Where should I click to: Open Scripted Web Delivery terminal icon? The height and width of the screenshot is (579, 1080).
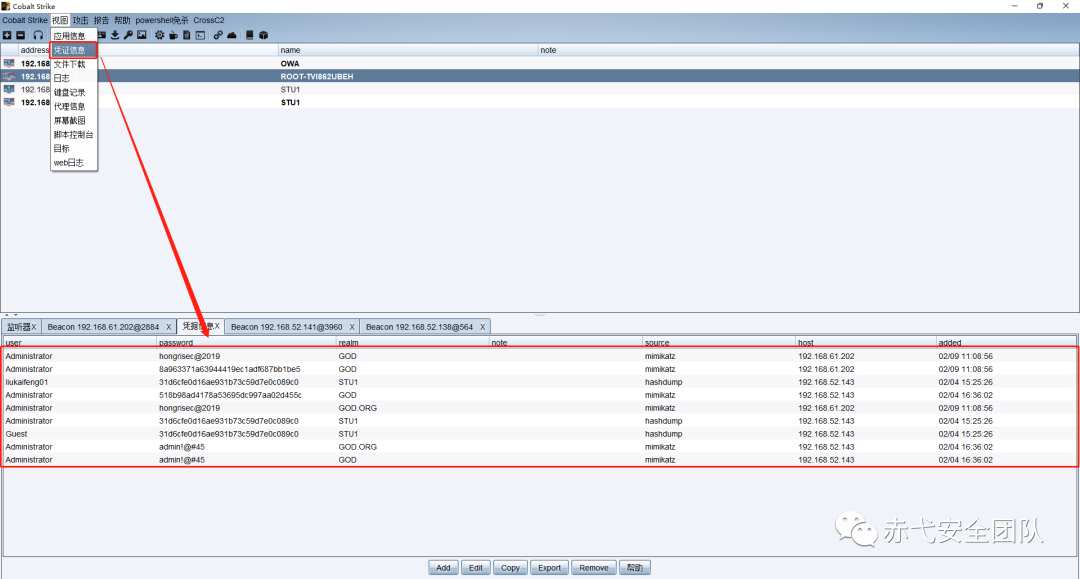(200, 35)
